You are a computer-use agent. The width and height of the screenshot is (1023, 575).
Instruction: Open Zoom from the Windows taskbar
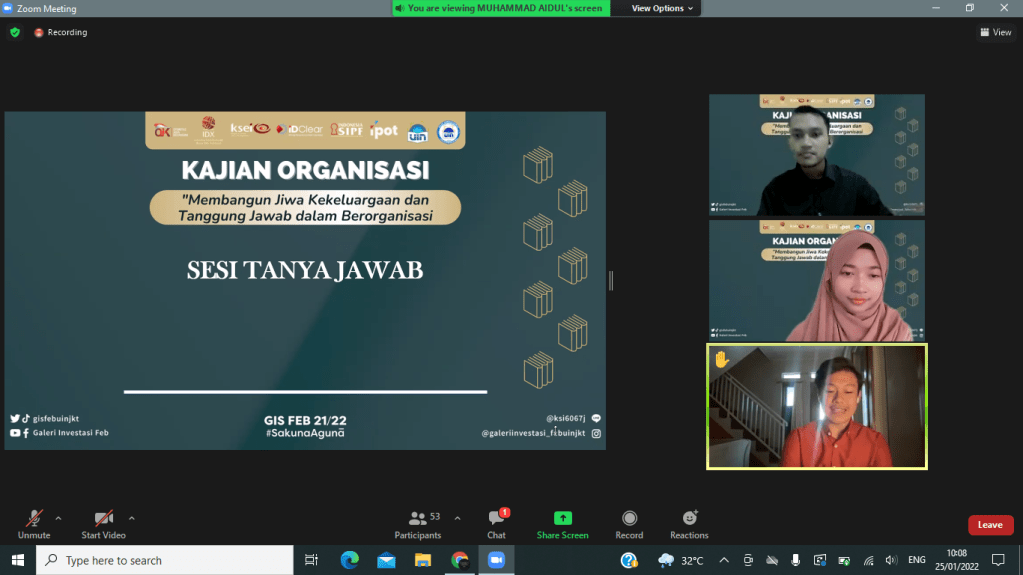tap(495, 560)
